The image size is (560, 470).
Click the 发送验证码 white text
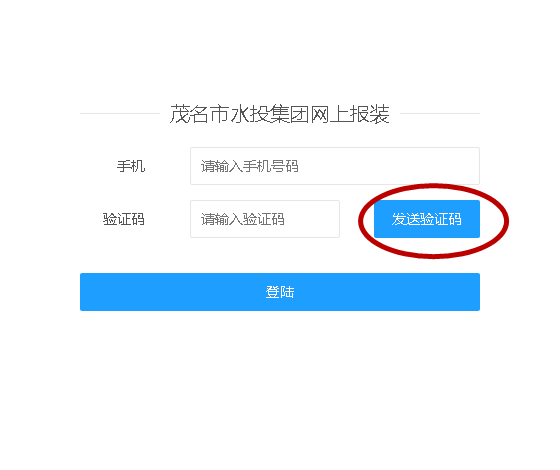point(427,219)
